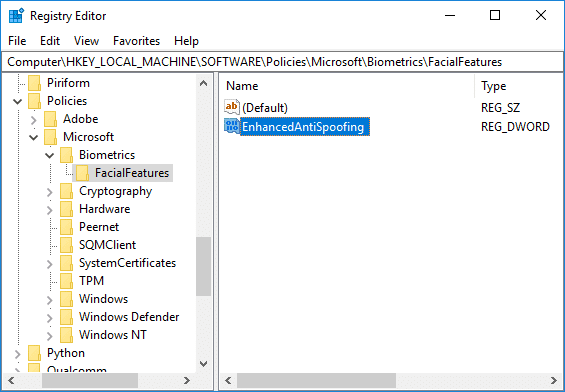Expand the Hardware key
565x392 pixels.
click(50, 210)
